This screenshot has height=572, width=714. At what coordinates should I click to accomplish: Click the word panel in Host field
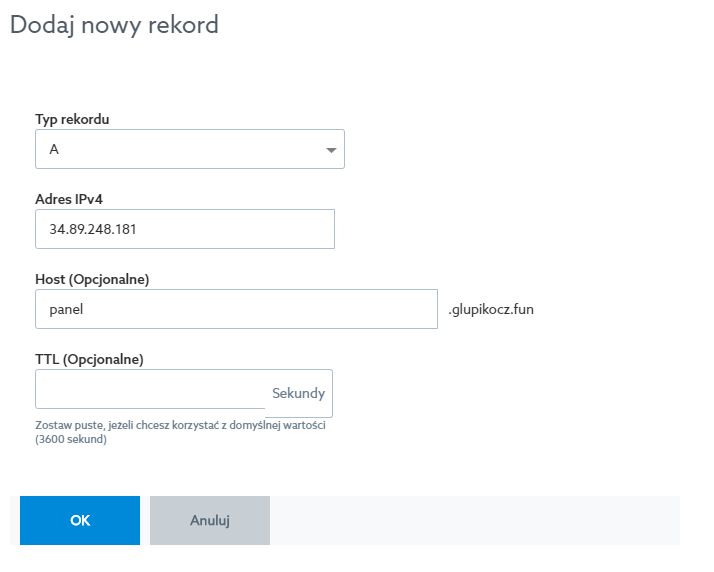(x=66, y=310)
